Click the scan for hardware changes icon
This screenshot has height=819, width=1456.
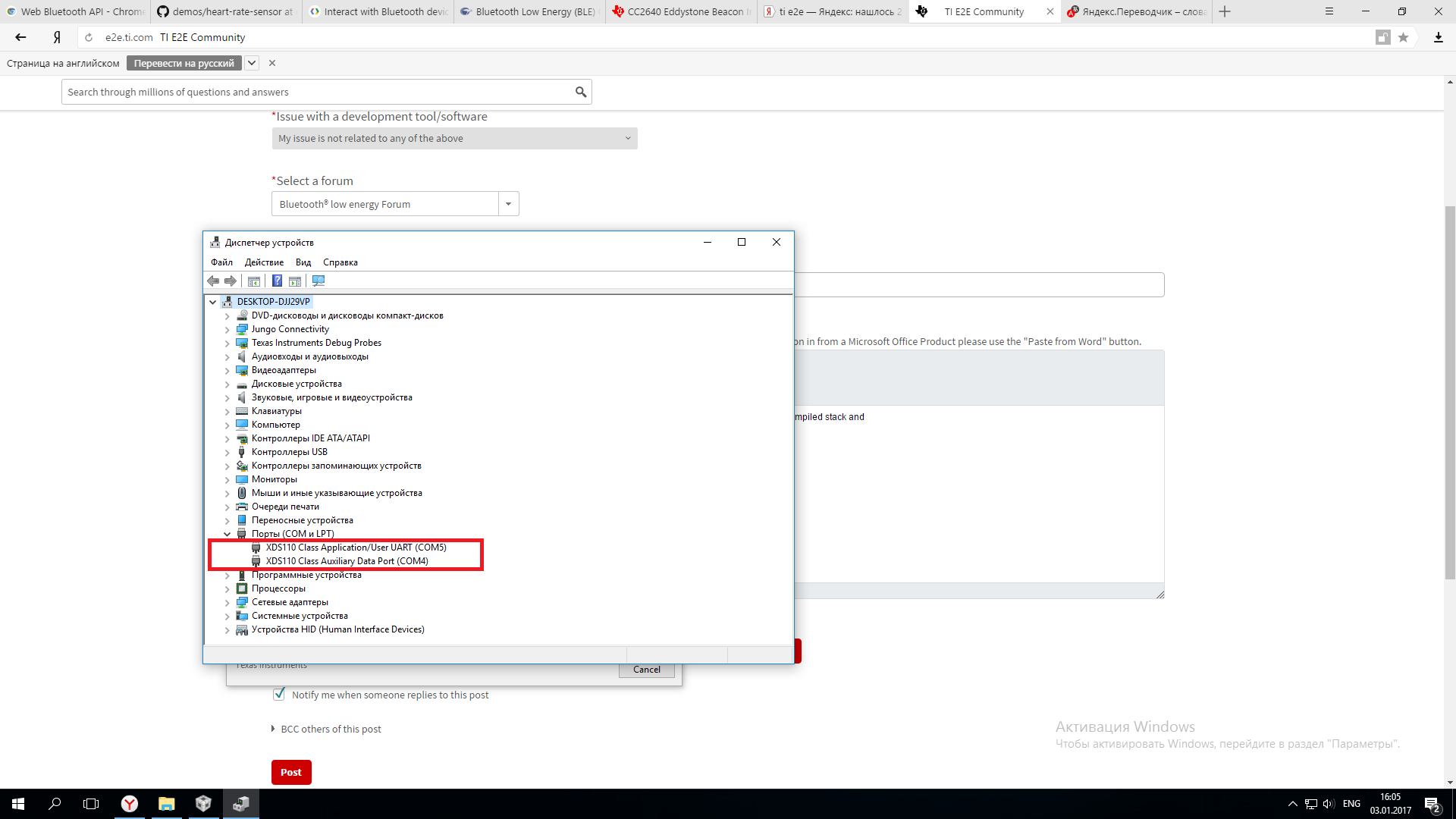[x=318, y=281]
